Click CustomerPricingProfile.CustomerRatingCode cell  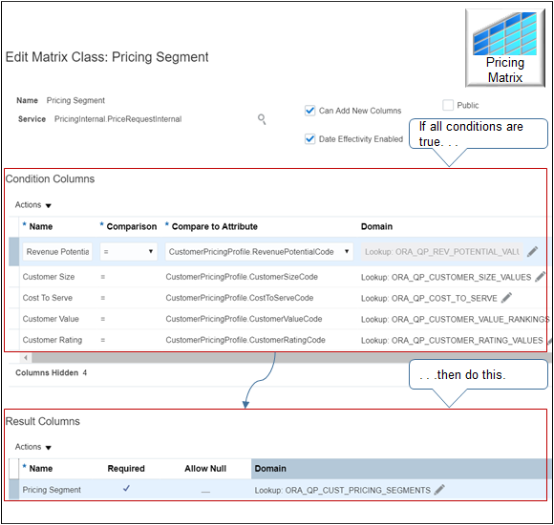click(246, 340)
